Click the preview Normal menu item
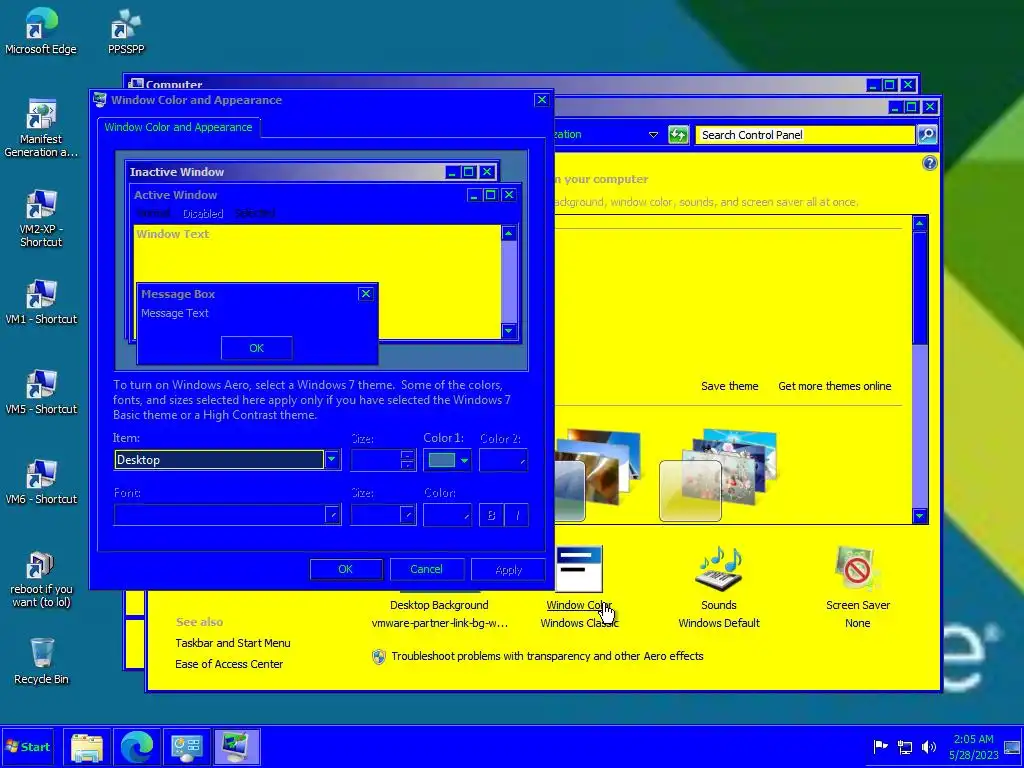Screen dimensions: 1024x768 pyautogui.click(x=153, y=214)
